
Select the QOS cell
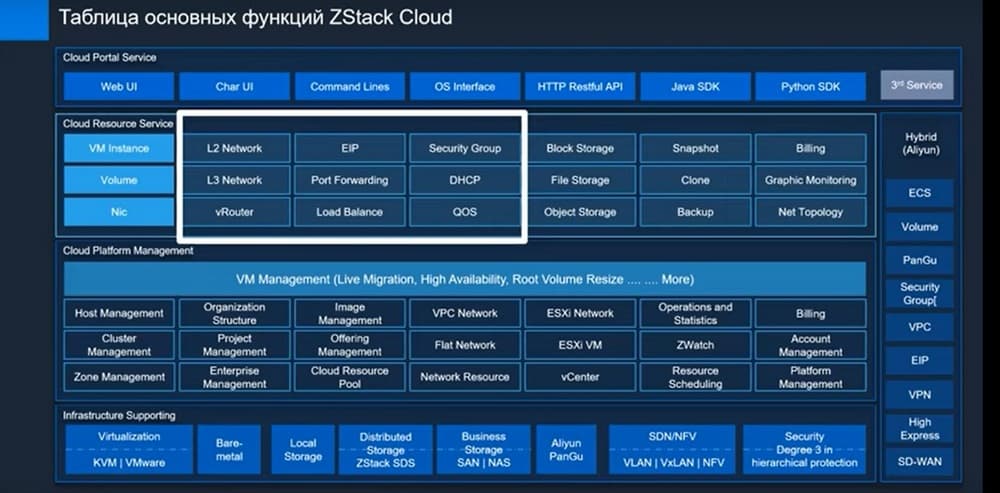click(x=464, y=212)
